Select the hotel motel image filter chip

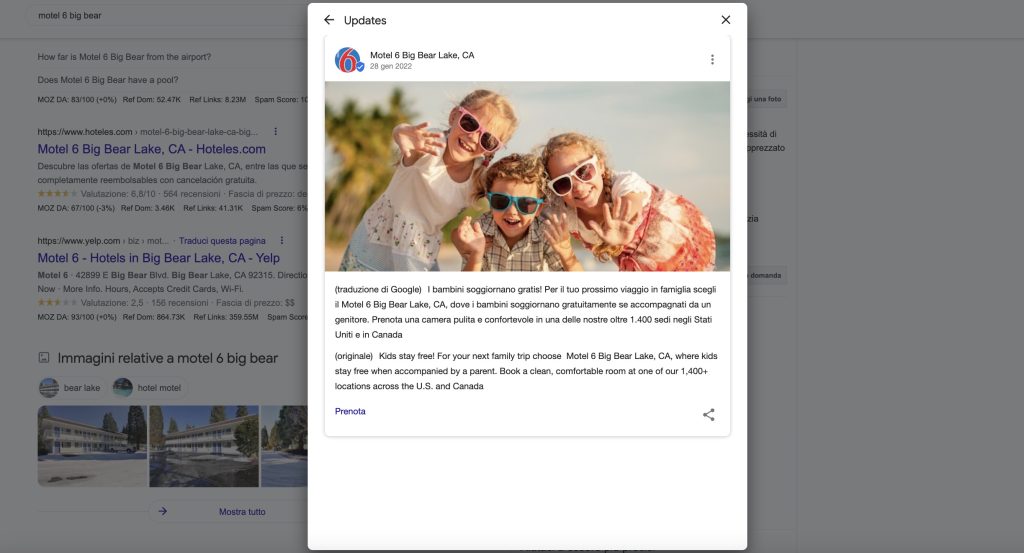(x=150, y=388)
